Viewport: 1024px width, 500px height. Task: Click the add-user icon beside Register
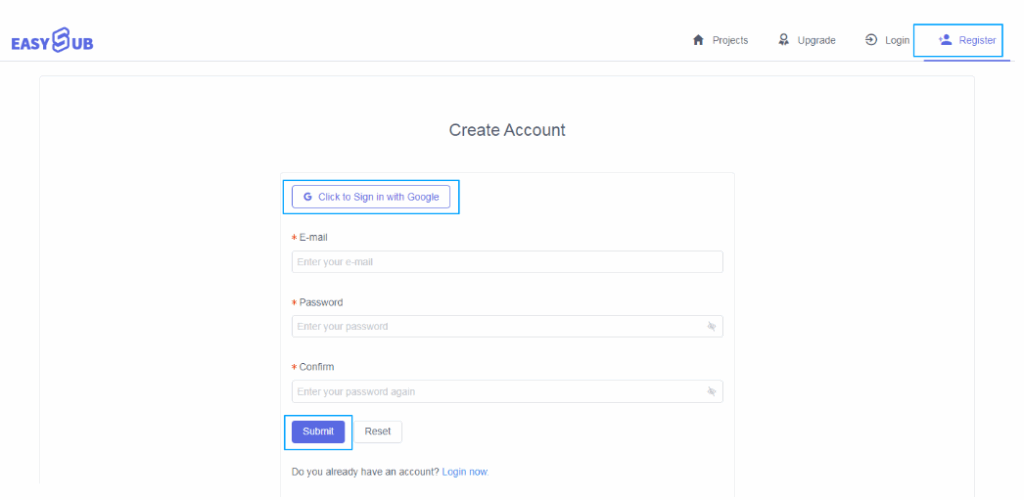point(944,40)
